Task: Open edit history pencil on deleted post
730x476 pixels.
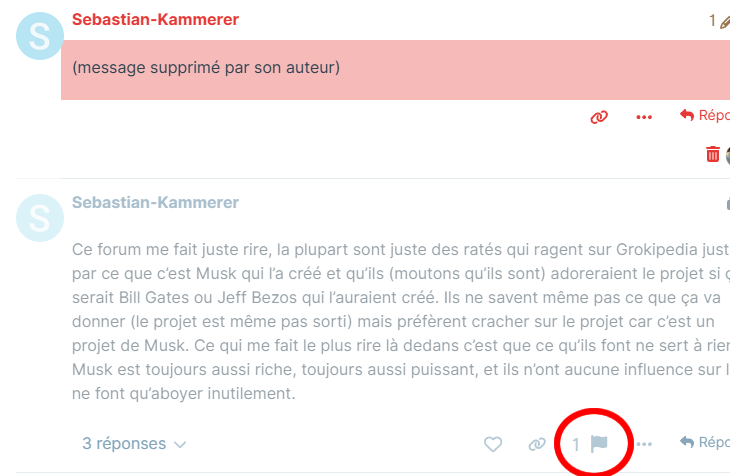Action: pyautogui.click(x=725, y=21)
